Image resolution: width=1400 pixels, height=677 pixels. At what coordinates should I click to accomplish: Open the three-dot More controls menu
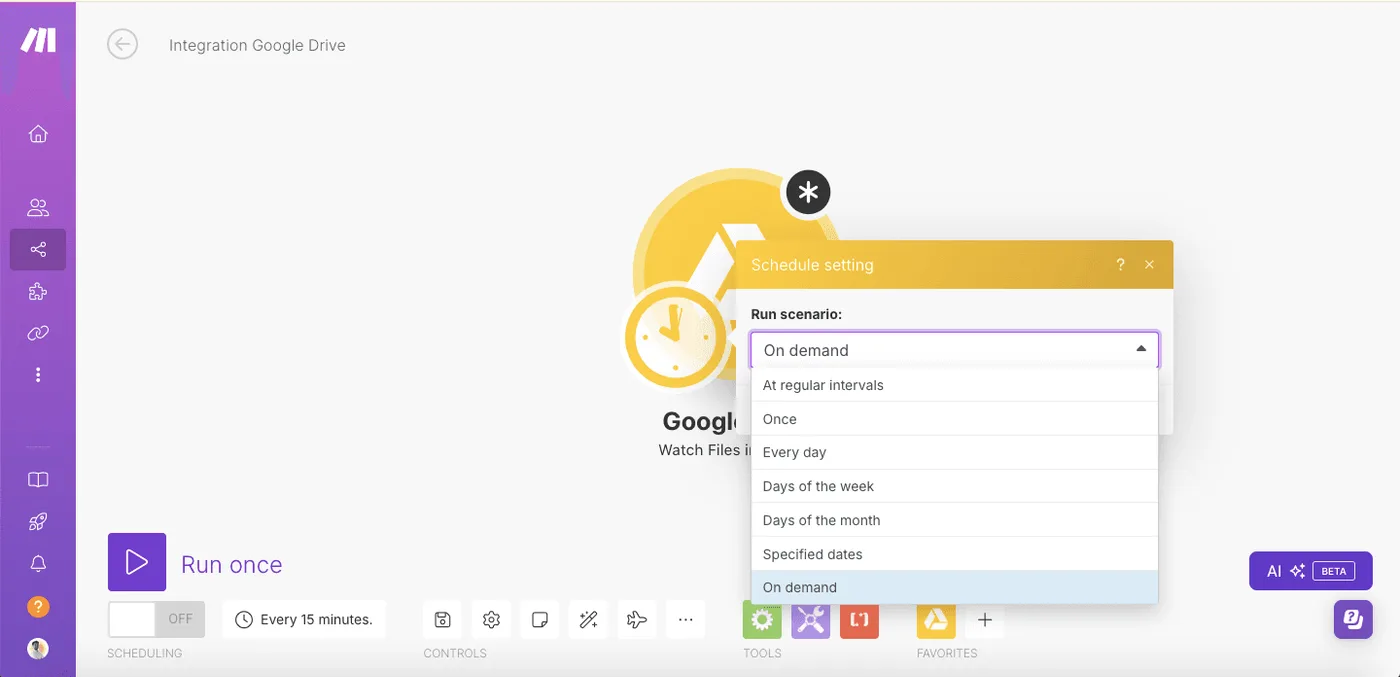(x=686, y=620)
